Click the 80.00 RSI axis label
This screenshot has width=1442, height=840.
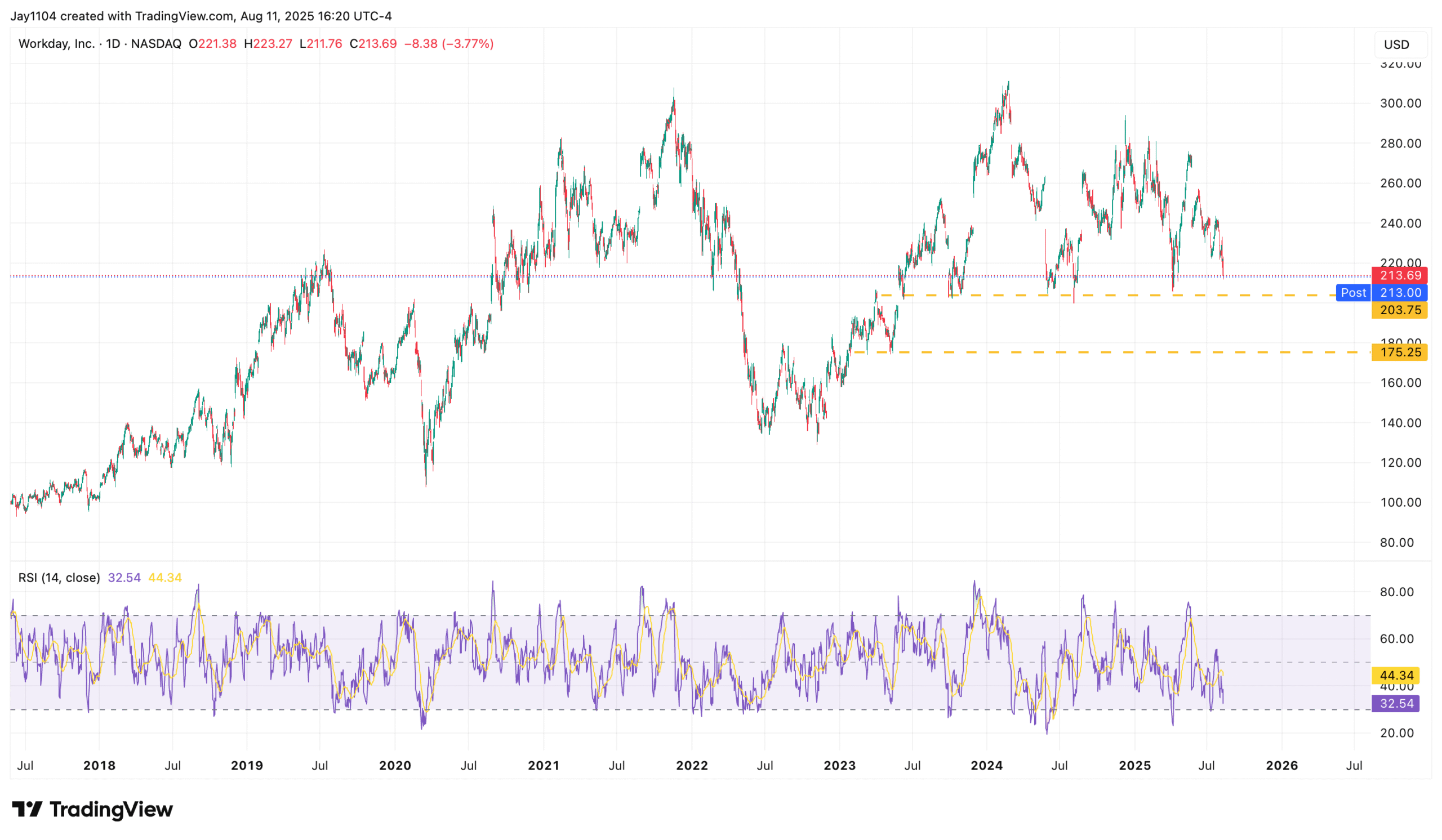pos(1397,592)
